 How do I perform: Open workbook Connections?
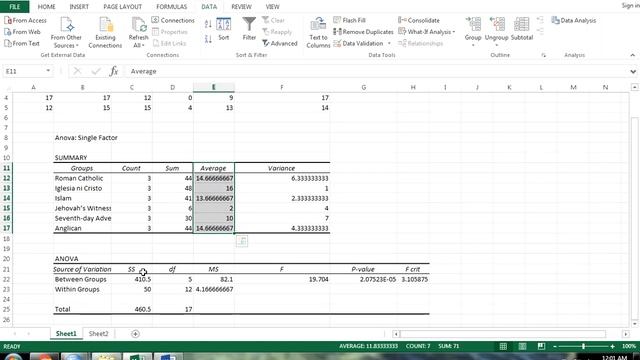pos(173,20)
